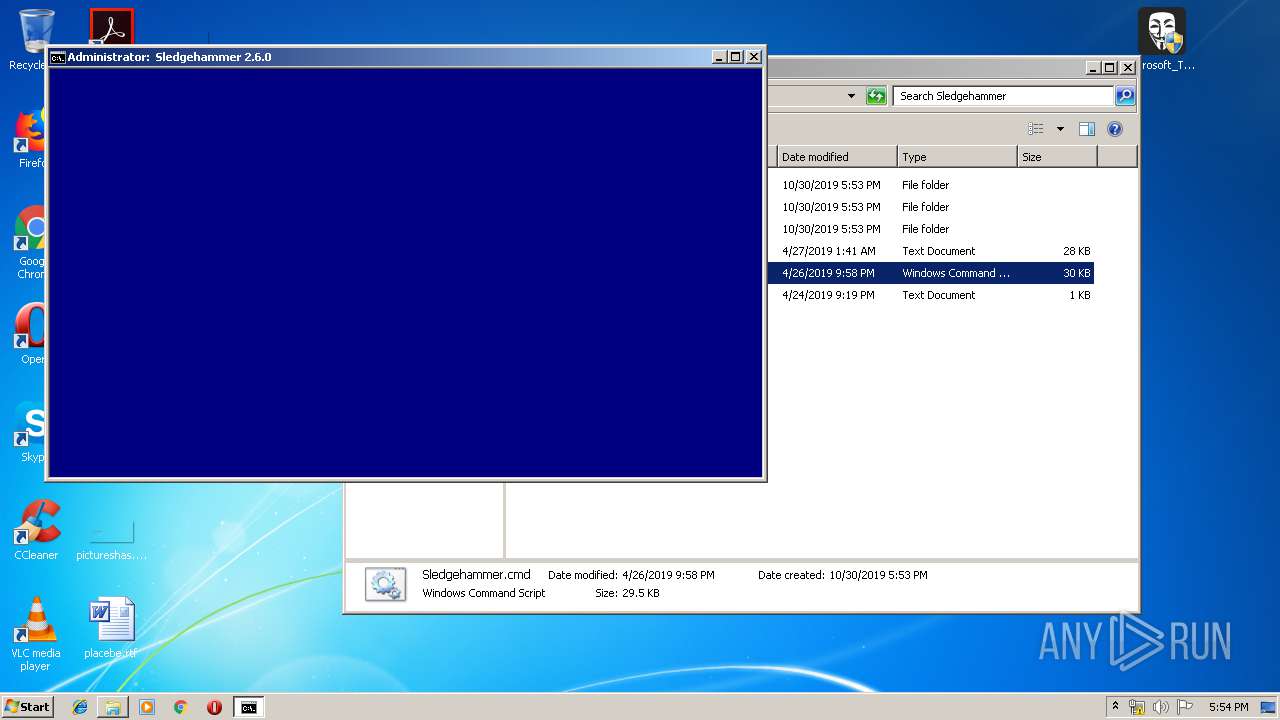This screenshot has width=1280, height=720.
Task: Select the Text Document row sized 1 KB
Action: click(931, 295)
